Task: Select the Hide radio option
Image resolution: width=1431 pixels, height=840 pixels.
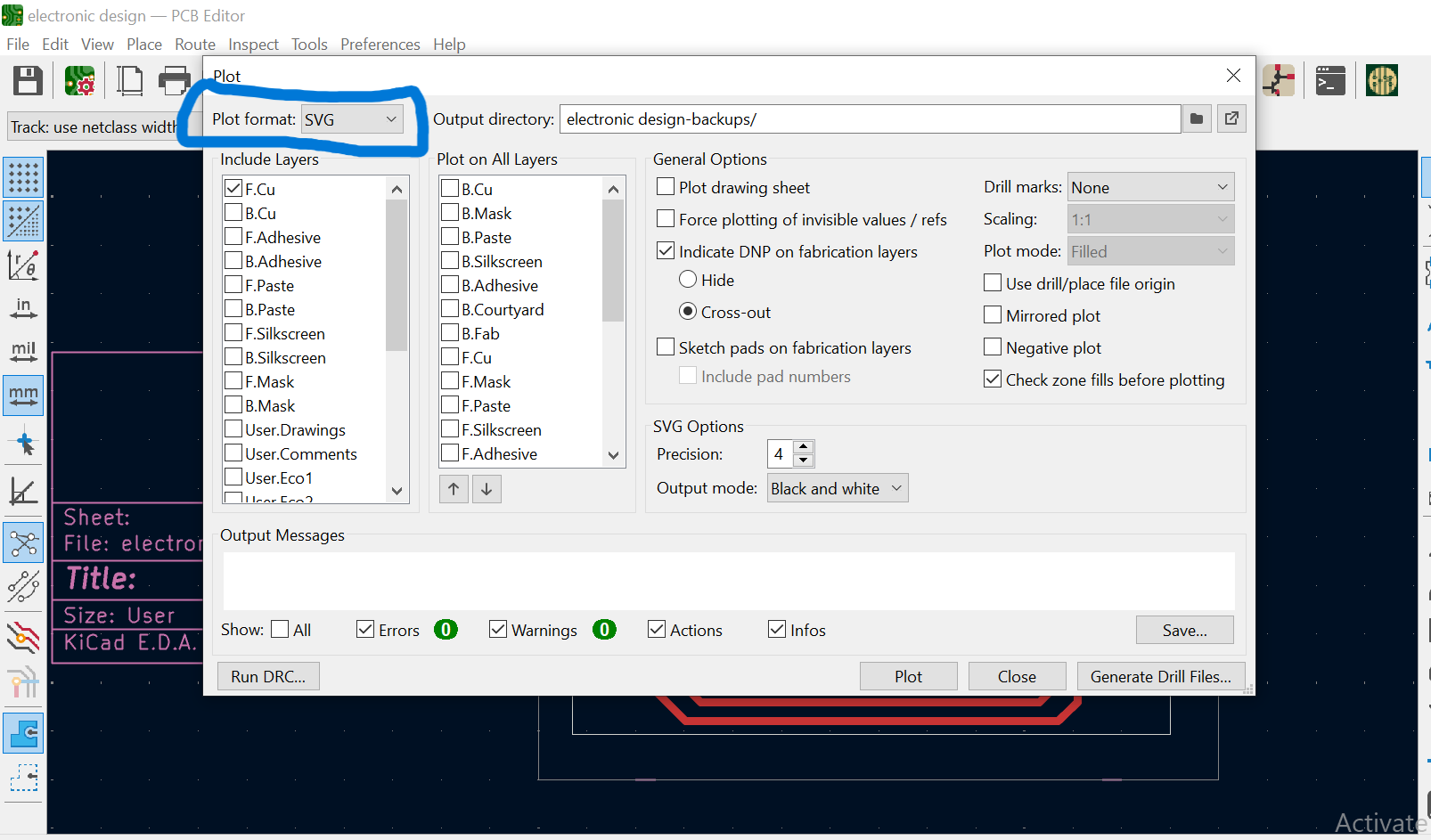Action: 688,280
